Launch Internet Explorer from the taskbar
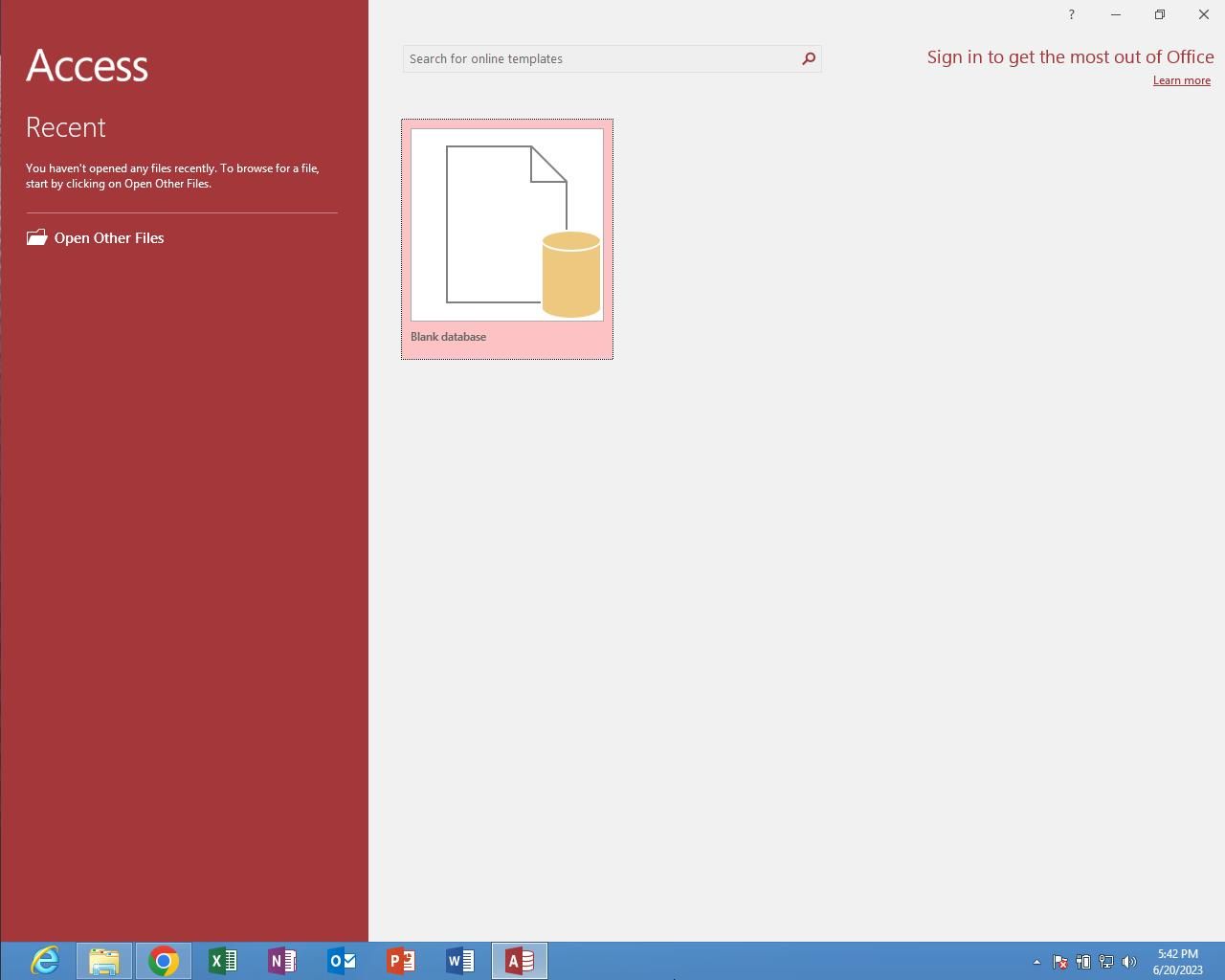This screenshot has height=980, width=1225. [x=45, y=960]
